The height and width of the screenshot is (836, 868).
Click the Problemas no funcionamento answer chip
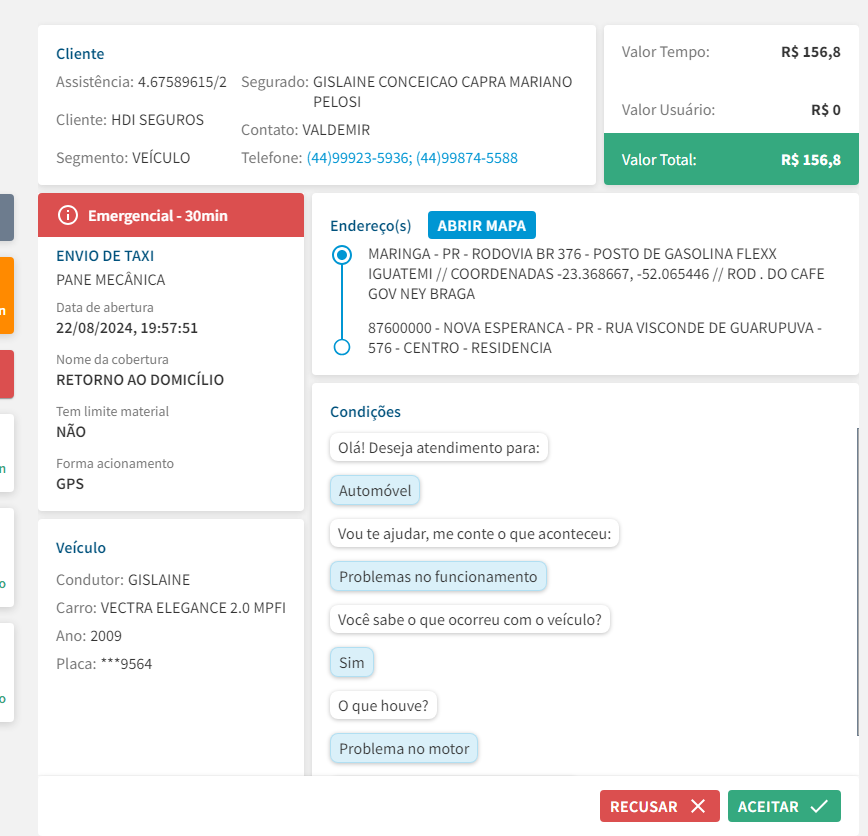pos(438,576)
